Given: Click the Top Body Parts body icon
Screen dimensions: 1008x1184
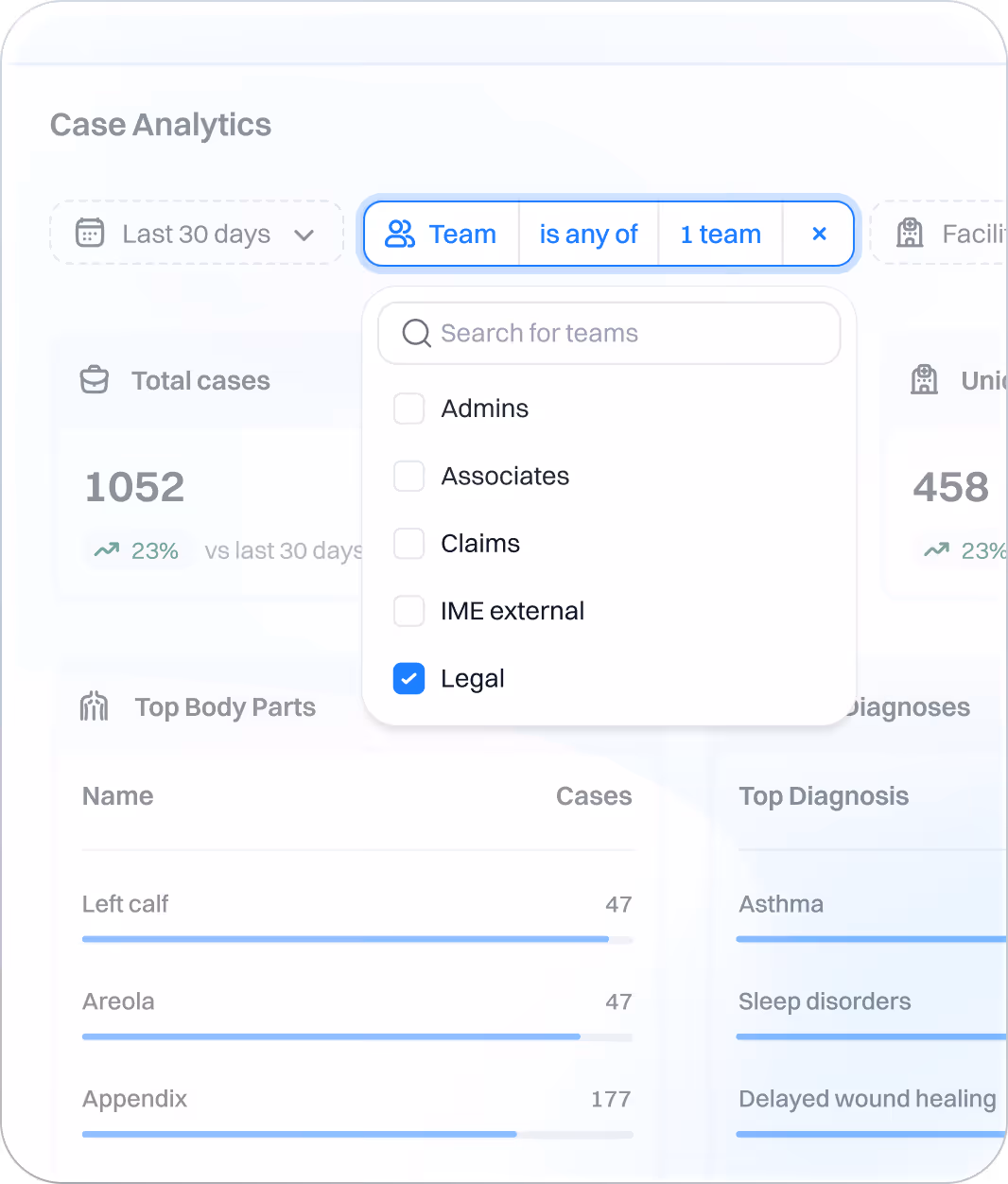Looking at the screenshot, I should pyautogui.click(x=95, y=706).
